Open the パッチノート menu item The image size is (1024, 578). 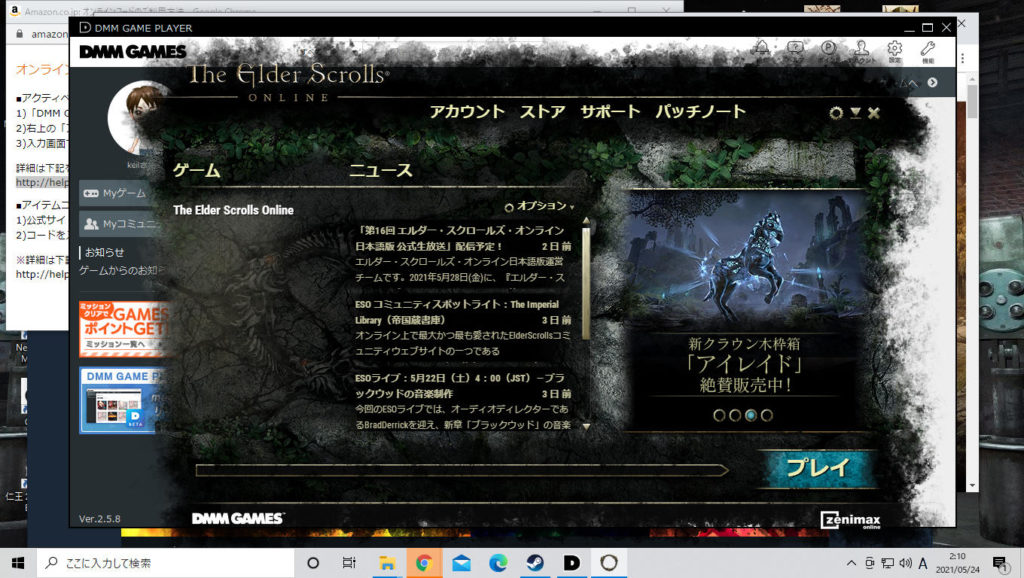click(700, 111)
